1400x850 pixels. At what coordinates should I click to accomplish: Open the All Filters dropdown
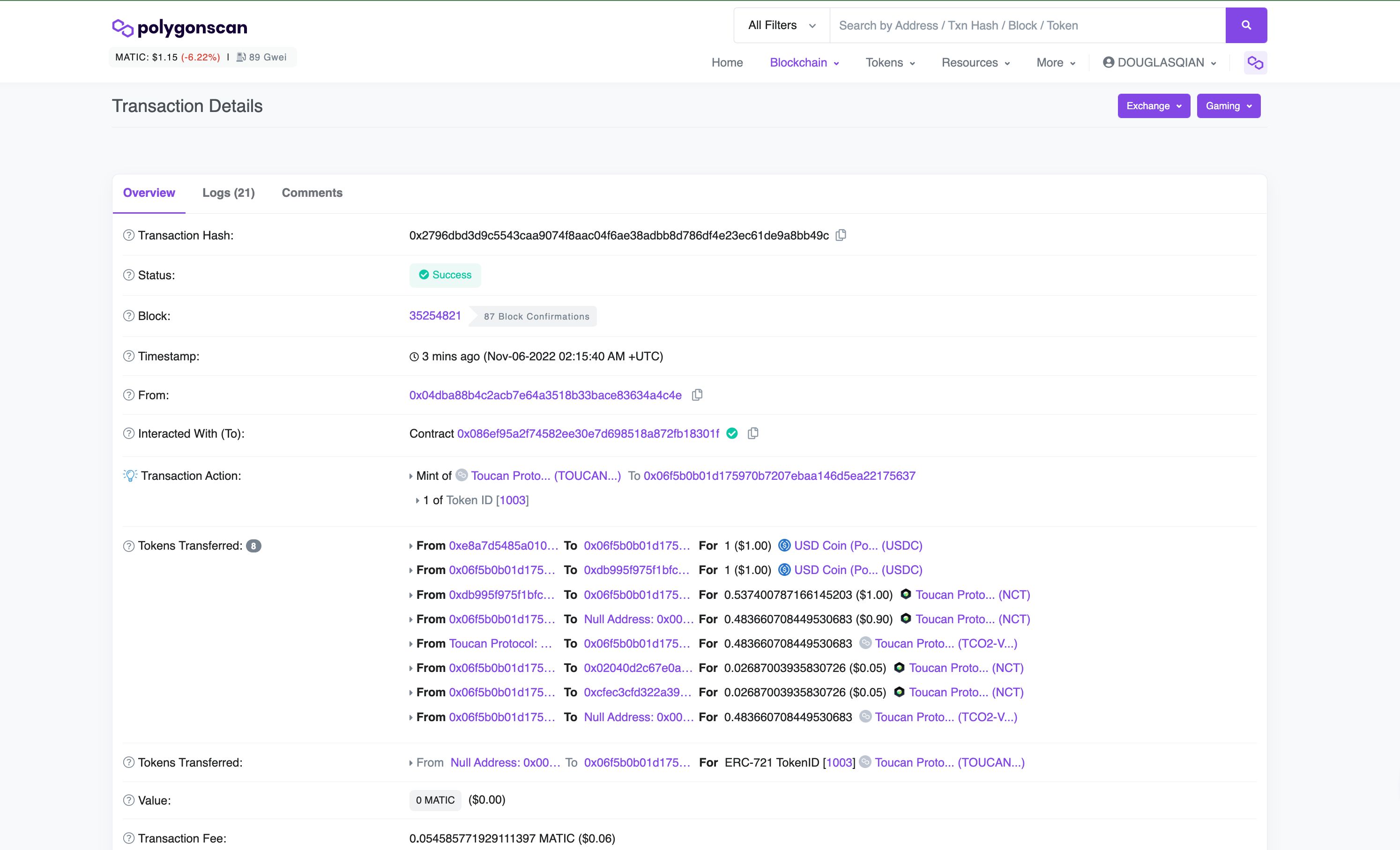point(782,25)
